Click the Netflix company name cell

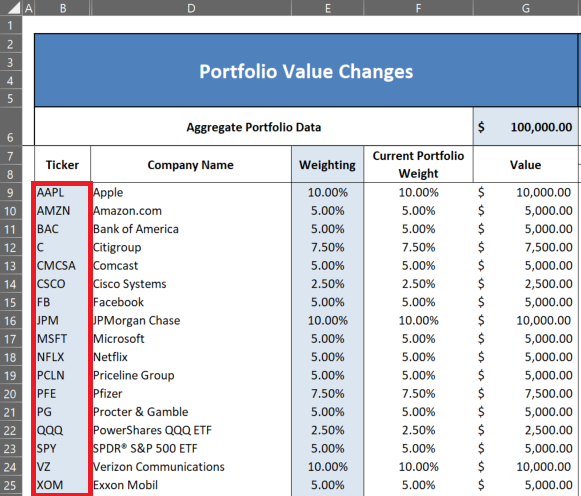(x=191, y=357)
